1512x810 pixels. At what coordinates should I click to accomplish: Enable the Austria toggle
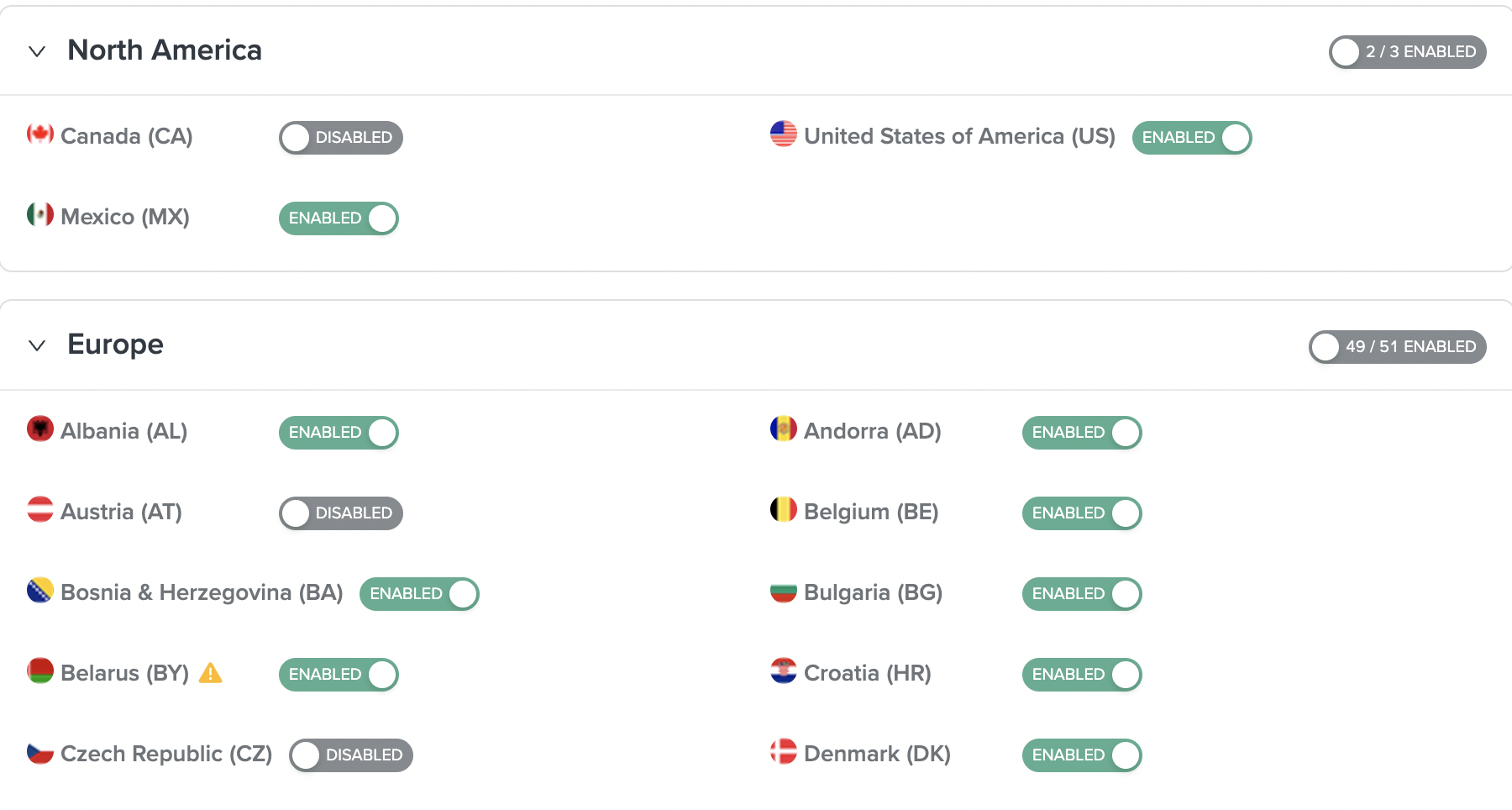point(340,513)
